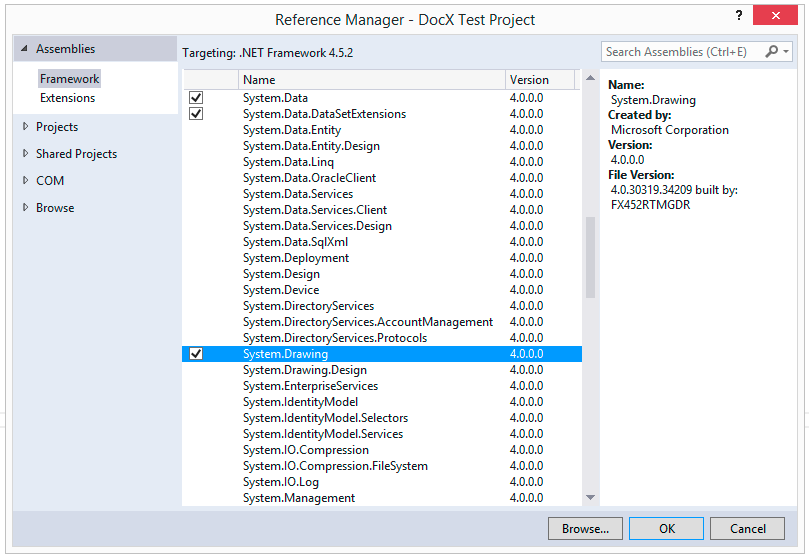Select the System.Device row
Image resolution: width=809 pixels, height=560 pixels.
point(382,290)
